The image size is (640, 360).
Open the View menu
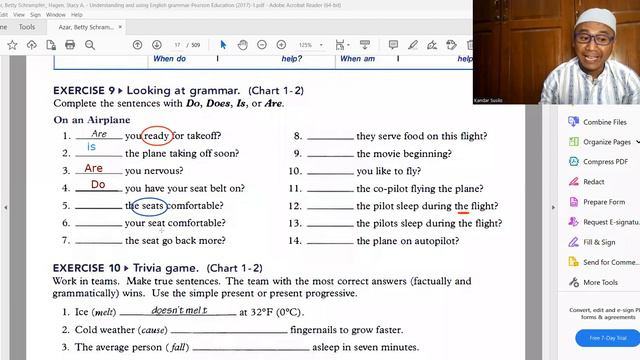point(19,15)
